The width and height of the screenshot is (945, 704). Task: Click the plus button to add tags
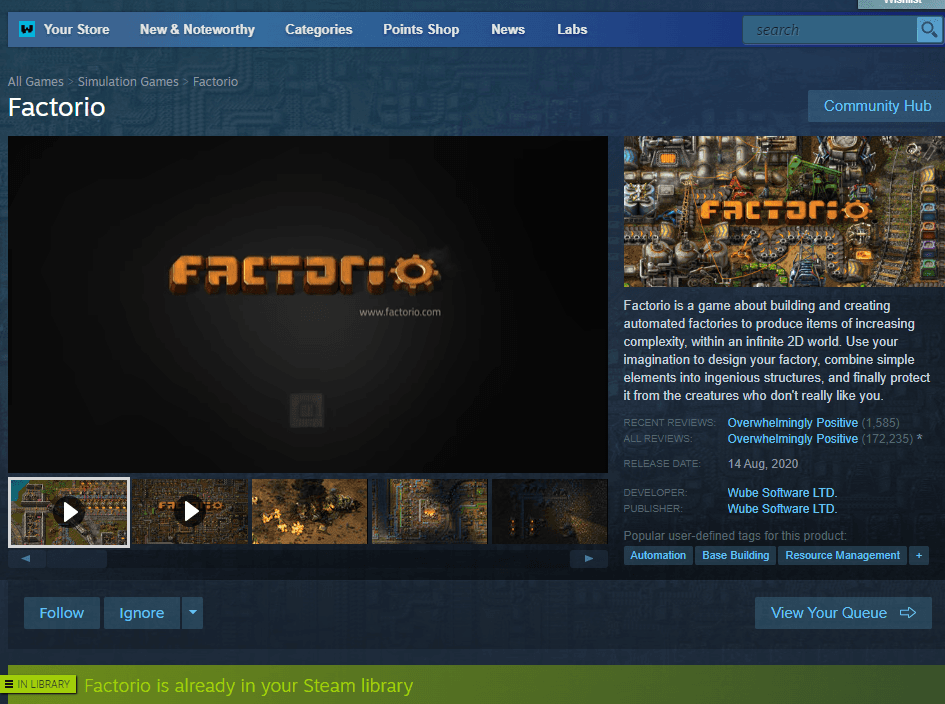point(919,555)
